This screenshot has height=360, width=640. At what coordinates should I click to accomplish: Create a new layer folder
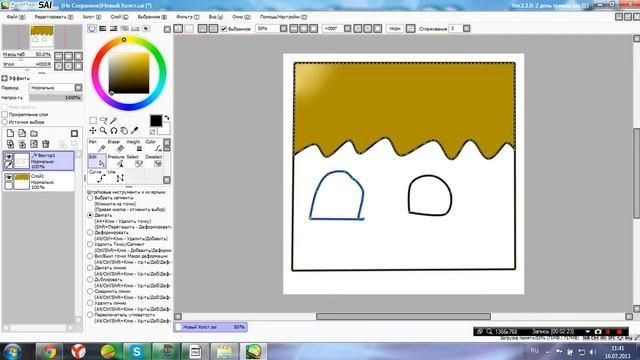[x=34, y=133]
